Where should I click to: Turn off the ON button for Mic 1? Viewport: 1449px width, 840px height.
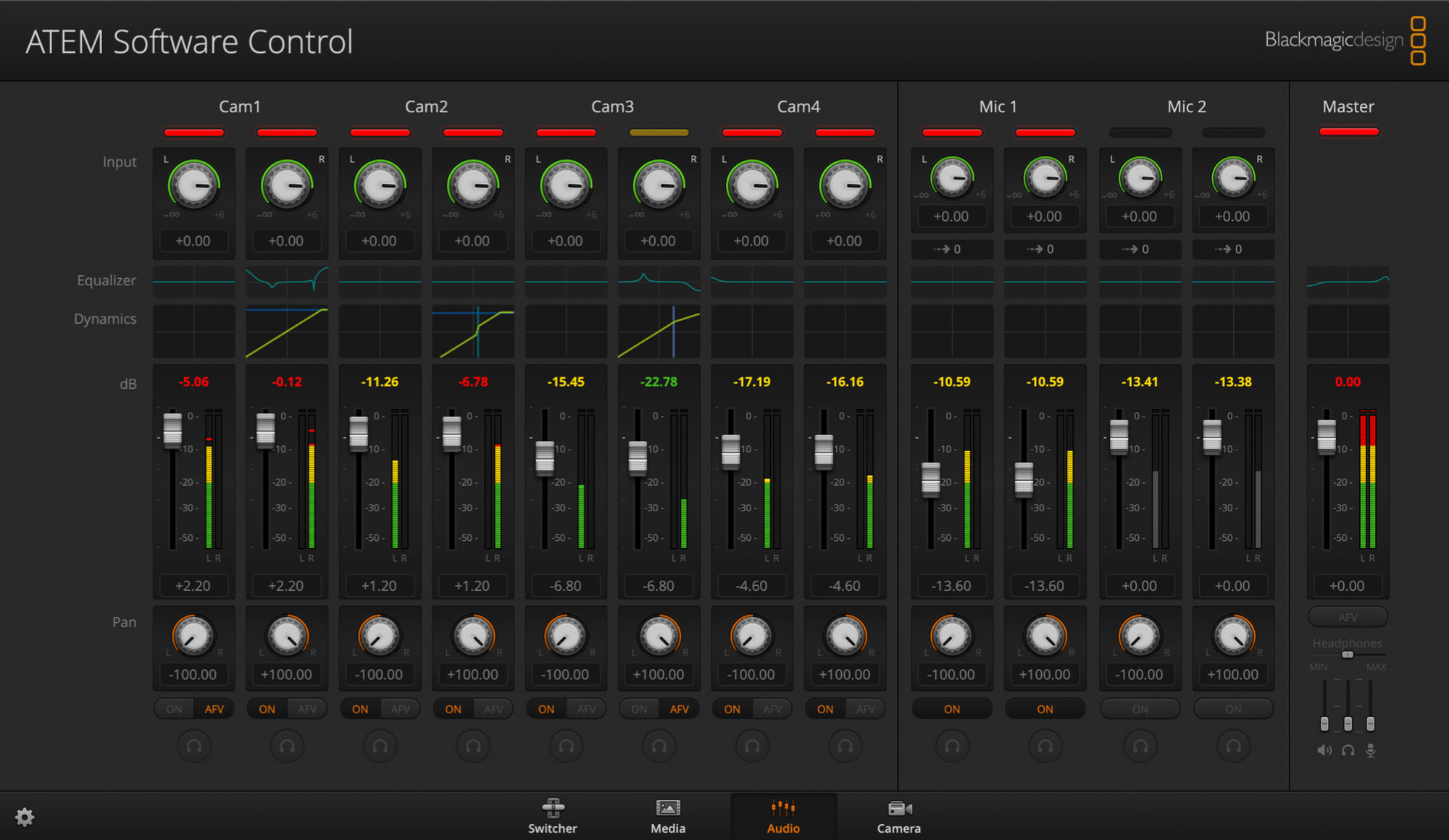951,709
